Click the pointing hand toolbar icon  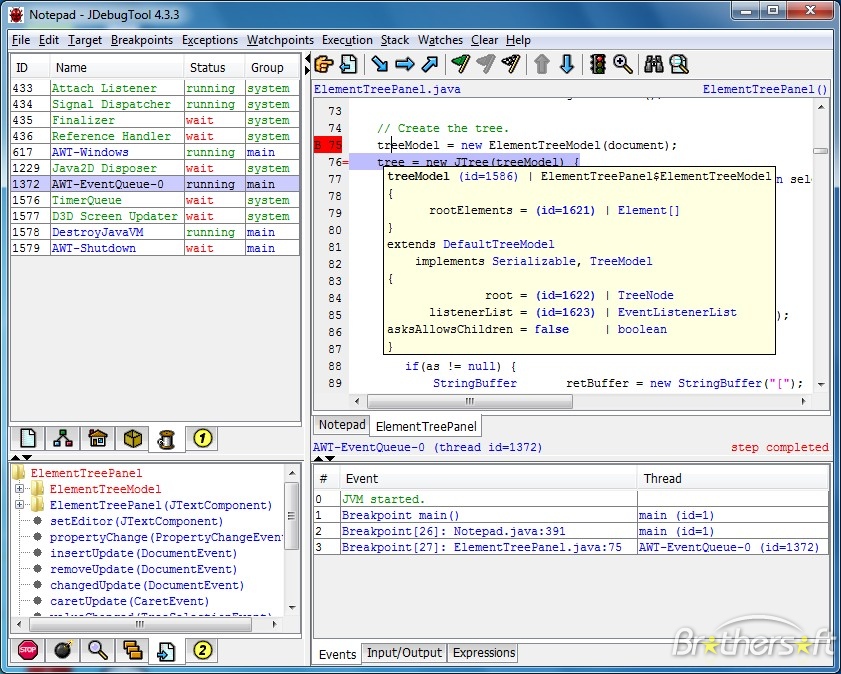[x=324, y=64]
